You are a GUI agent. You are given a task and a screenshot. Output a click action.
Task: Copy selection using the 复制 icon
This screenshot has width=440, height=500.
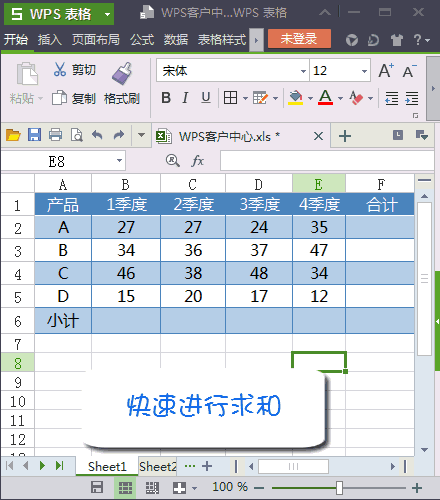click(x=59, y=98)
